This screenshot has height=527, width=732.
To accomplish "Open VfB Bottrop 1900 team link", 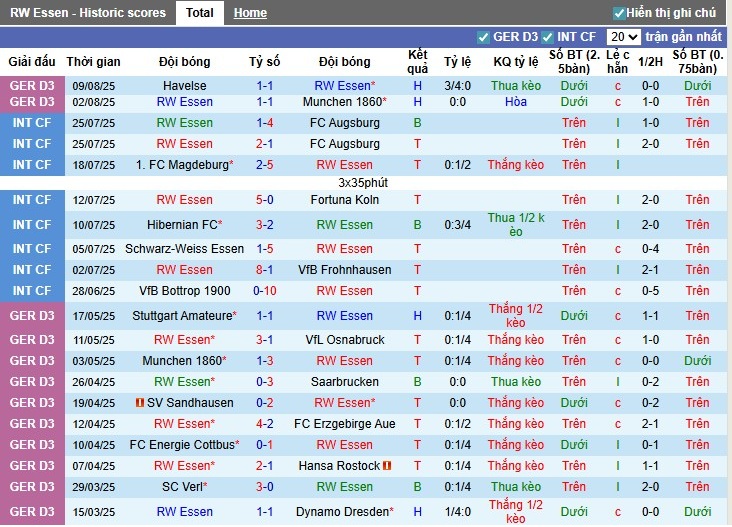I will click(184, 291).
